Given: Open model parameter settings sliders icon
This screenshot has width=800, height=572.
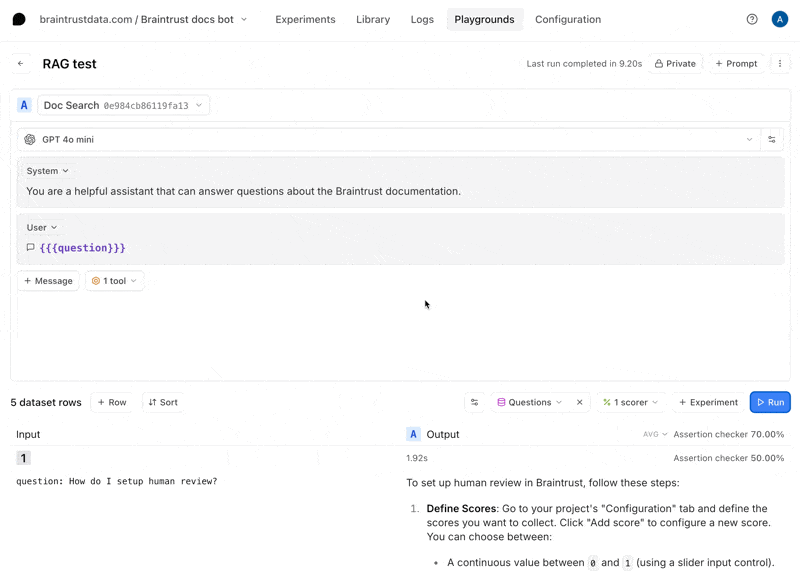Looking at the screenshot, I should coord(772,140).
